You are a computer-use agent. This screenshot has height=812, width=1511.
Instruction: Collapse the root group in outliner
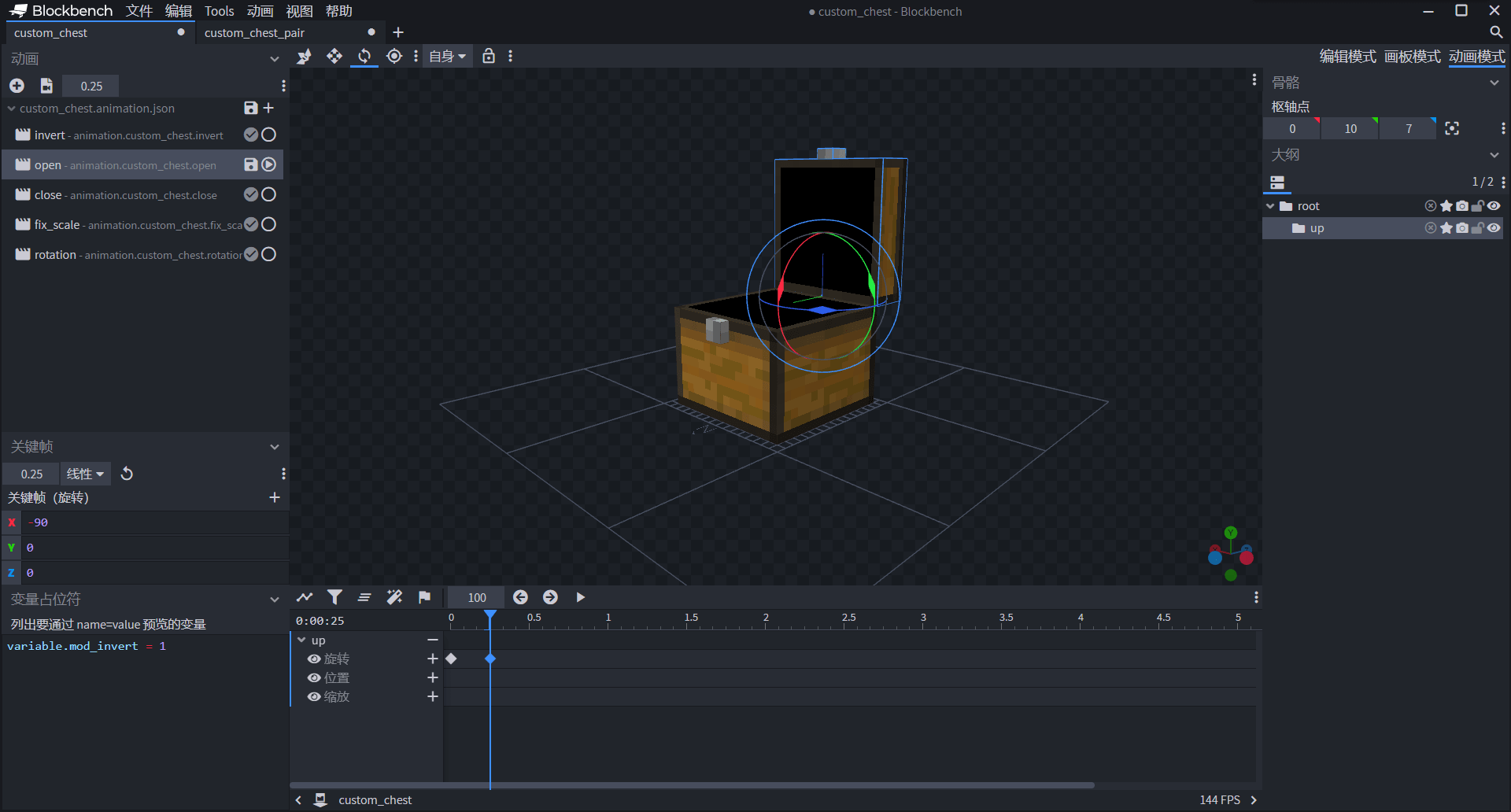(1270, 205)
